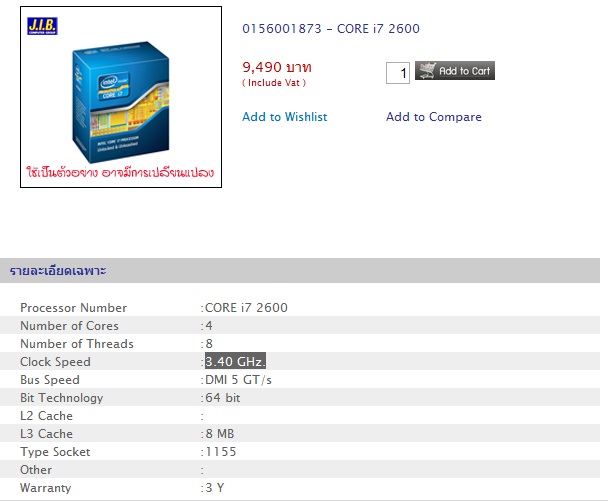Viewport: 608px width, 501px height.
Task: Select the Warranty value 3 Y
Action: 214,488
